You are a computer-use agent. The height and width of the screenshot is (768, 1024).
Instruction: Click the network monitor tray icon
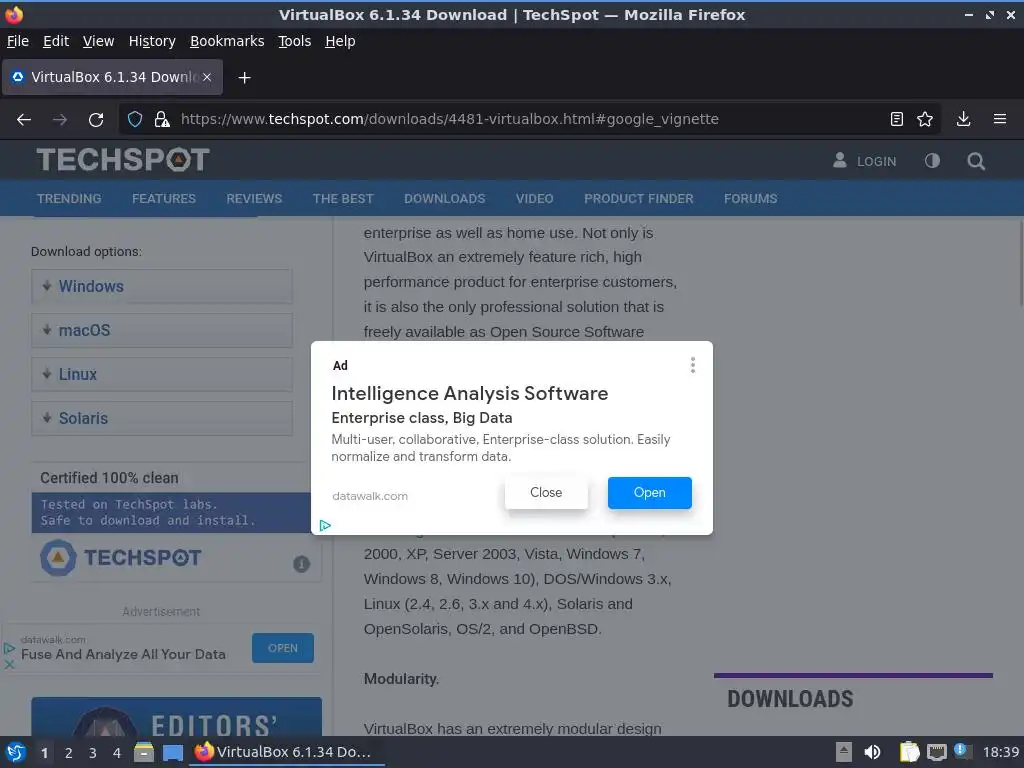(x=937, y=752)
